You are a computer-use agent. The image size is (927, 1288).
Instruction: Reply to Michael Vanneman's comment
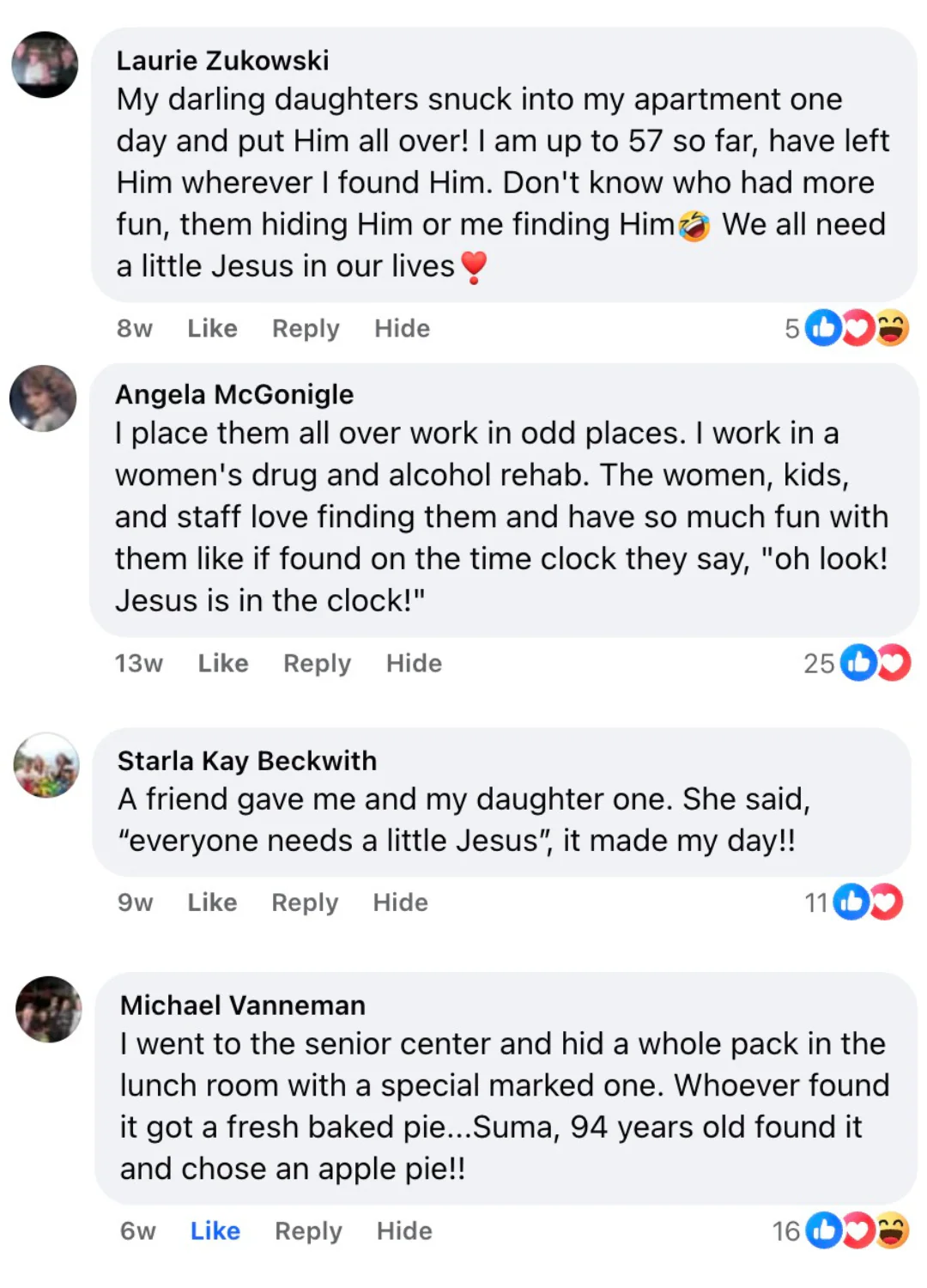(x=308, y=1230)
